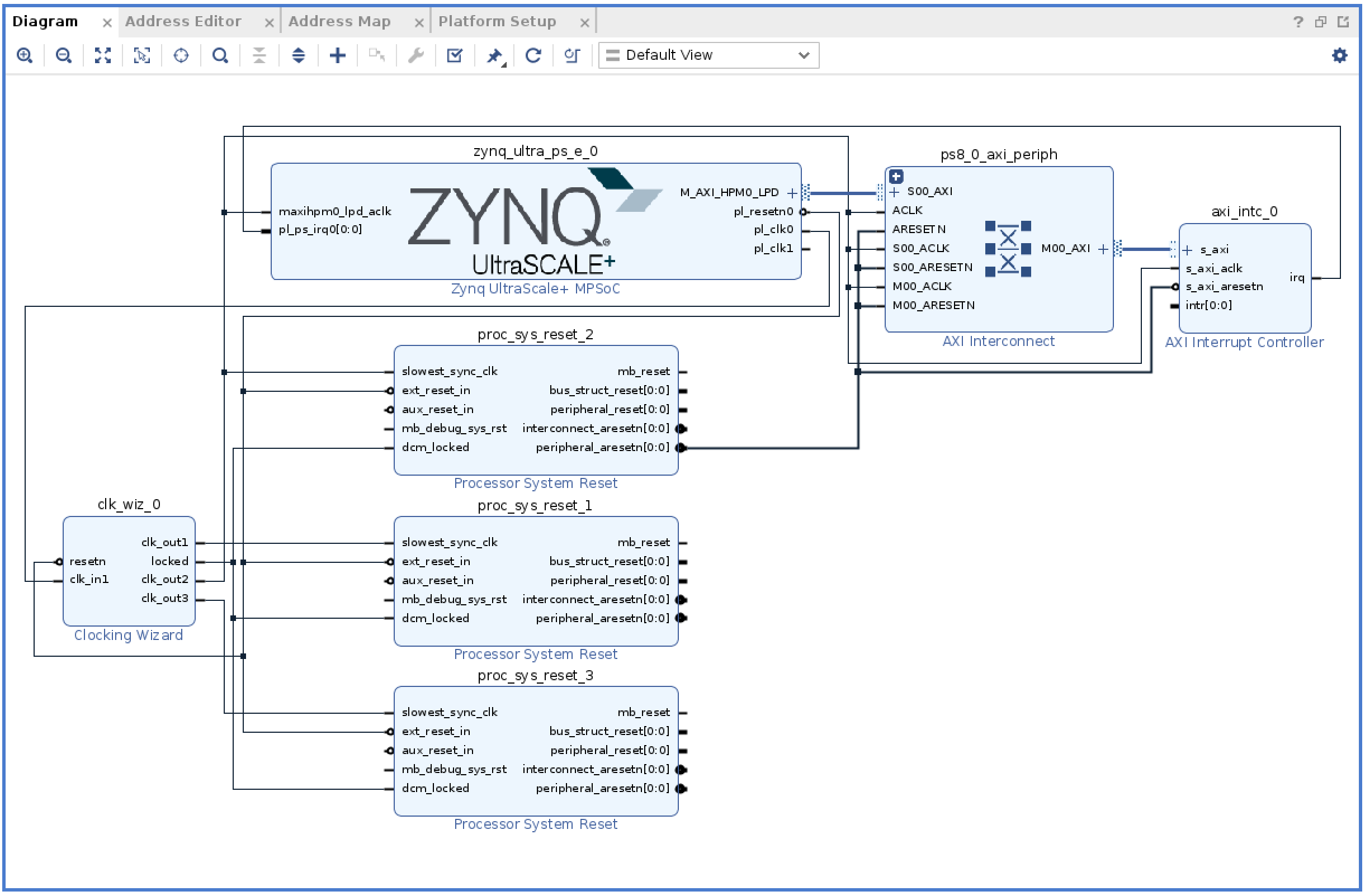Open diagram settings gear icon
This screenshot has width=1365, height=896.
coord(1340,55)
